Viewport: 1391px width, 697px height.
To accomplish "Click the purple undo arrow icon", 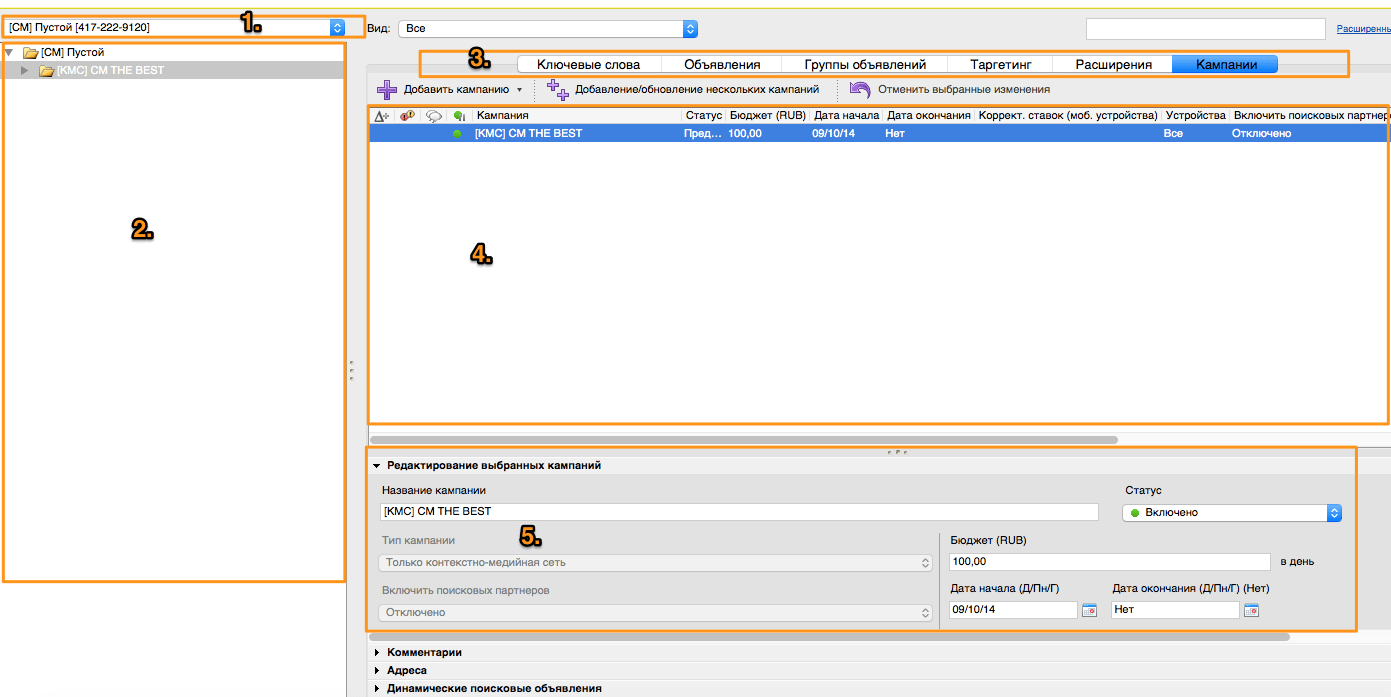I will tap(860, 90).
